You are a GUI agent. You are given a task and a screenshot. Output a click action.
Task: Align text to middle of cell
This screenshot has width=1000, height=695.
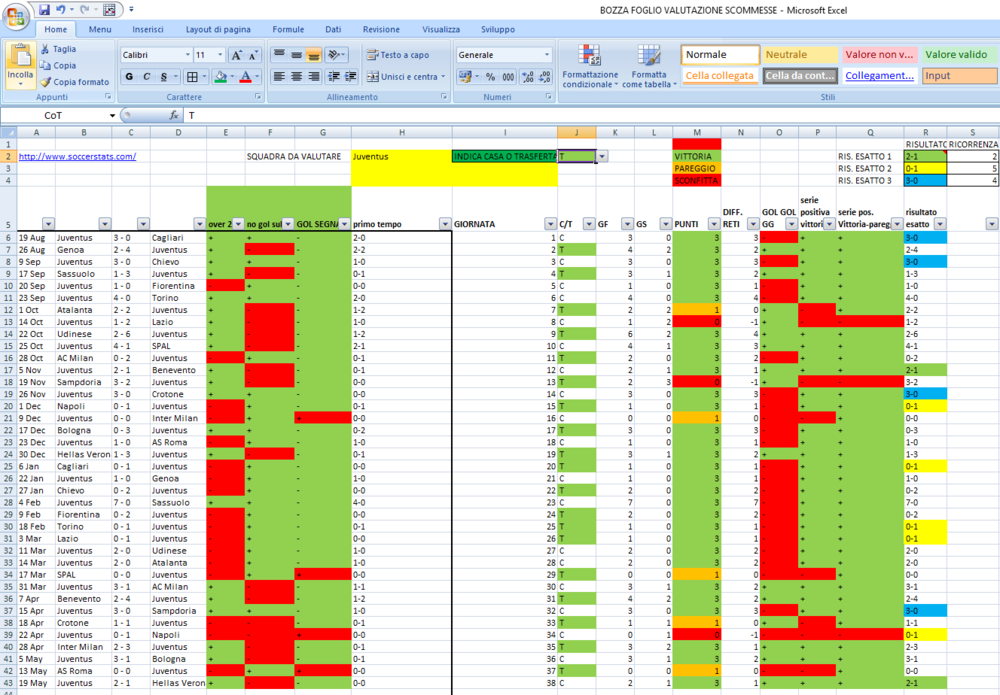tap(296, 55)
